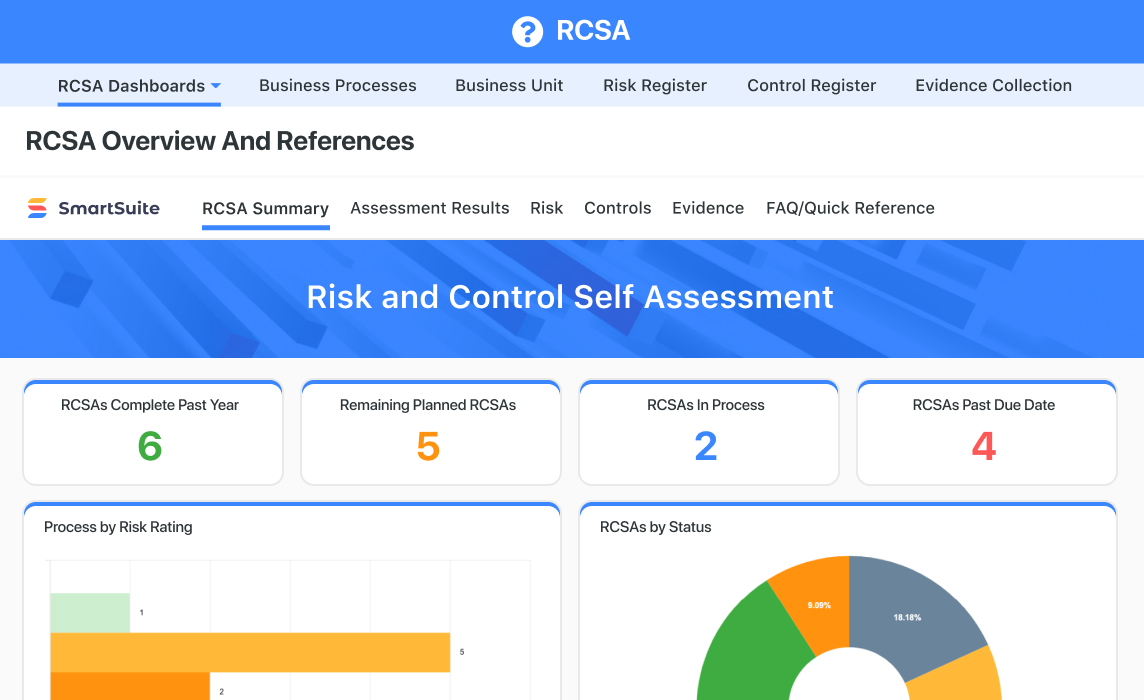The height and width of the screenshot is (700, 1144).
Task: Click the SmartSuite logo icon
Action: [x=37, y=208]
